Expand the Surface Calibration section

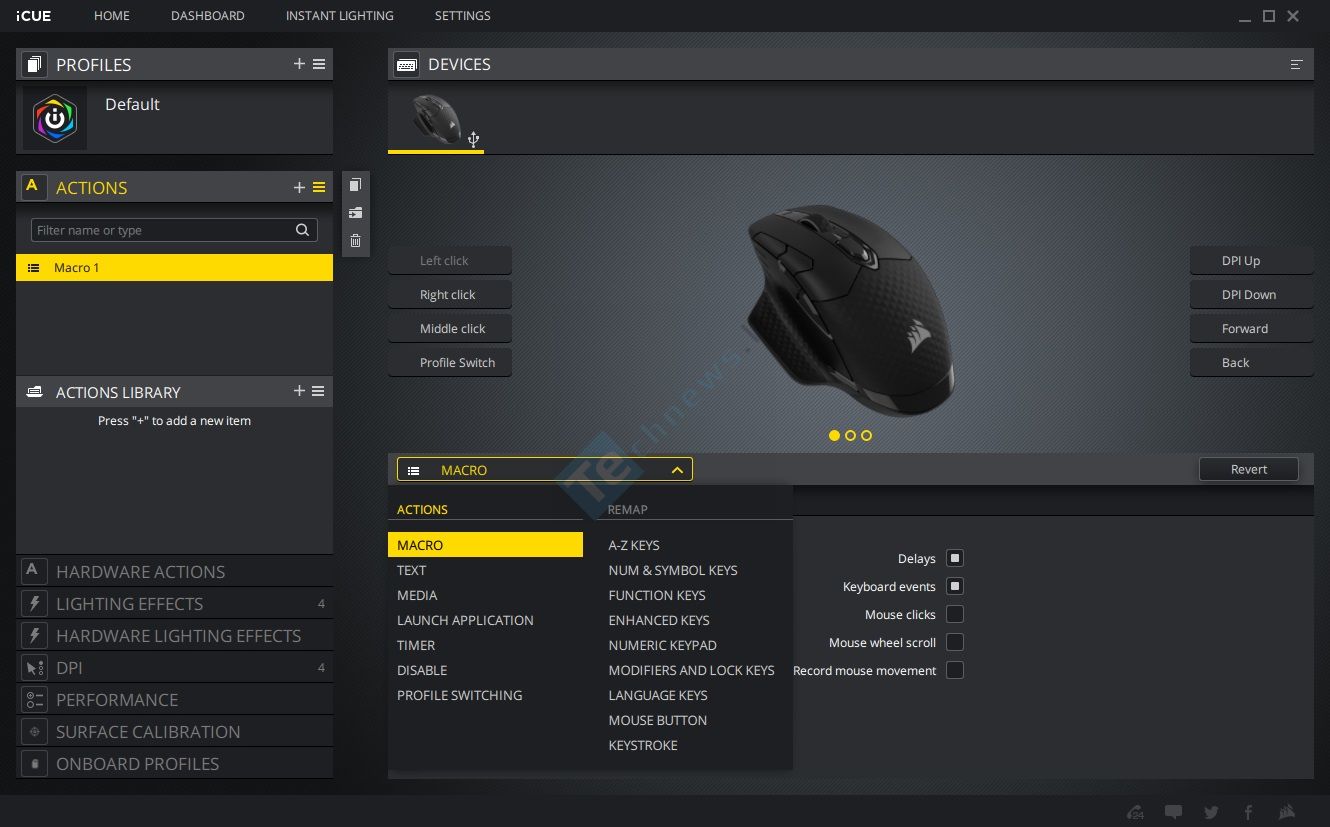175,732
